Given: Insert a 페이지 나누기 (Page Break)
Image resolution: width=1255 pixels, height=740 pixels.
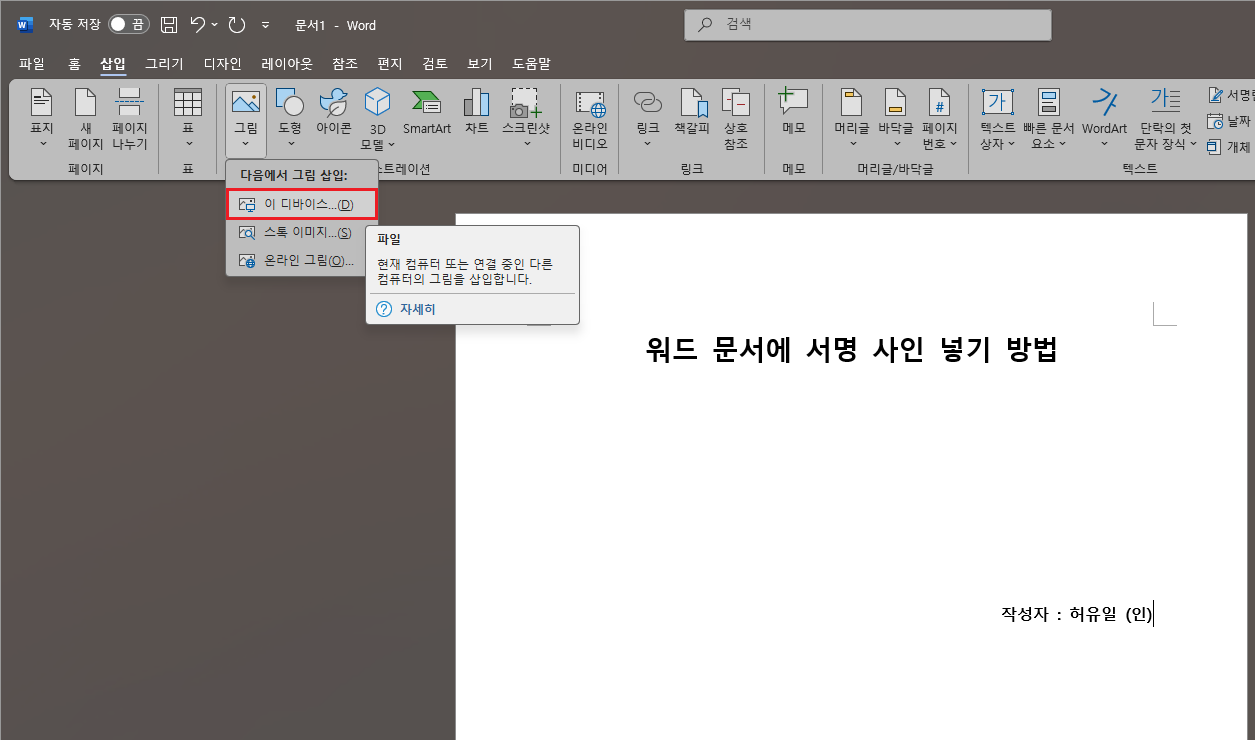Looking at the screenshot, I should pos(129,119).
